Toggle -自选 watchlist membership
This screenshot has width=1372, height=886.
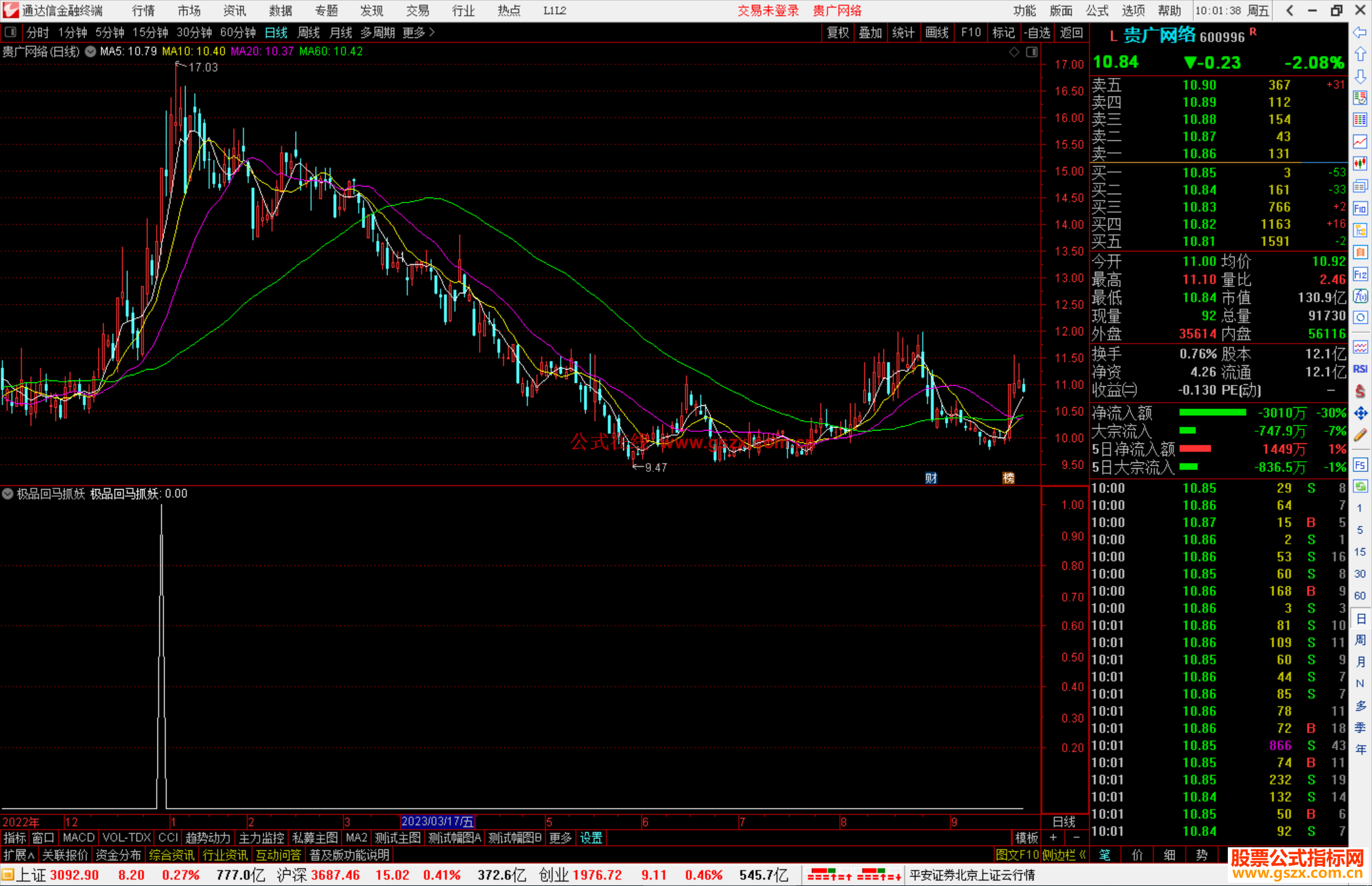1037,32
